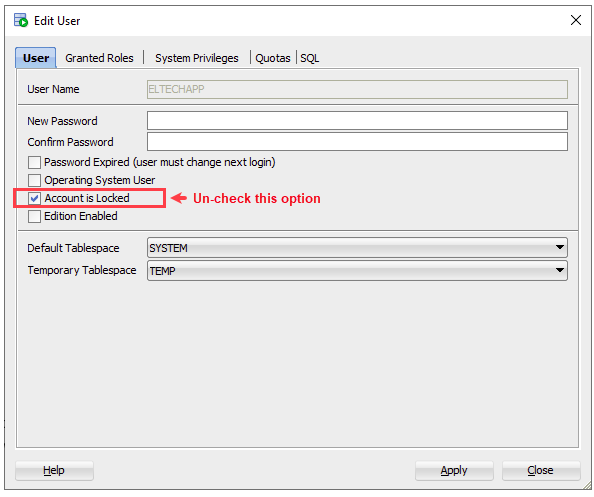
Task: Enable the Password Expired checkbox
Action: (34, 163)
